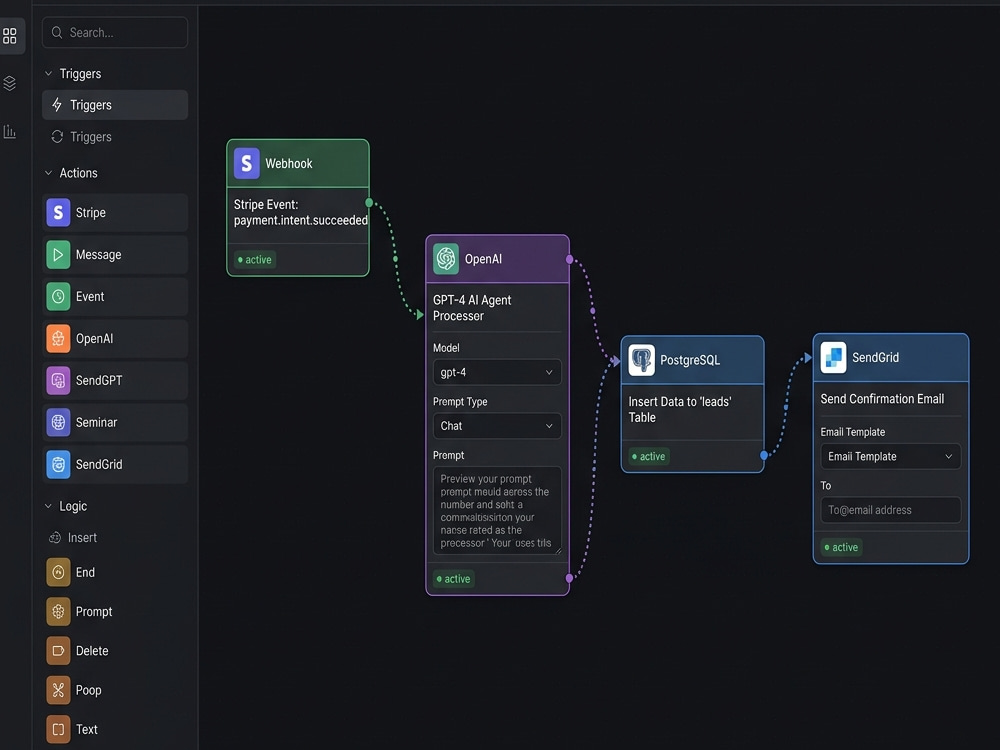Collapse the Logic section header
Image resolution: width=1000 pixels, height=750 pixels.
click(x=66, y=506)
